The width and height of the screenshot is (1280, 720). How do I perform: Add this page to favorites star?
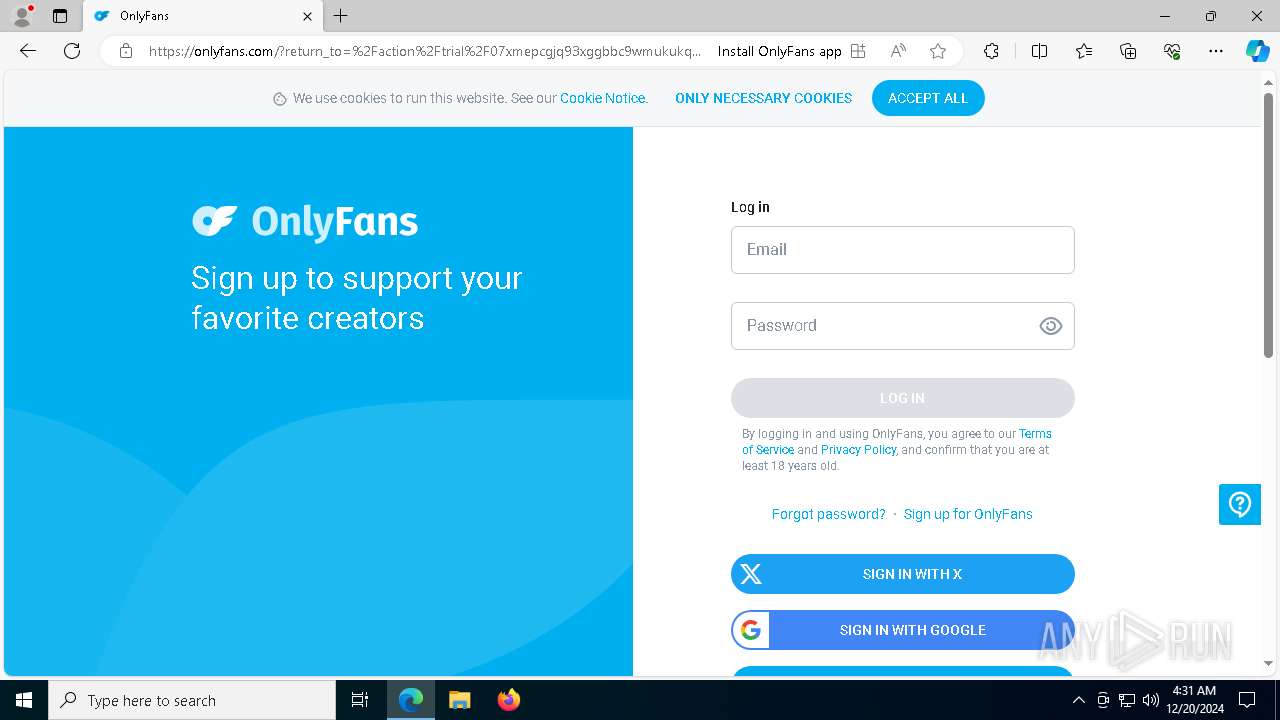938,51
